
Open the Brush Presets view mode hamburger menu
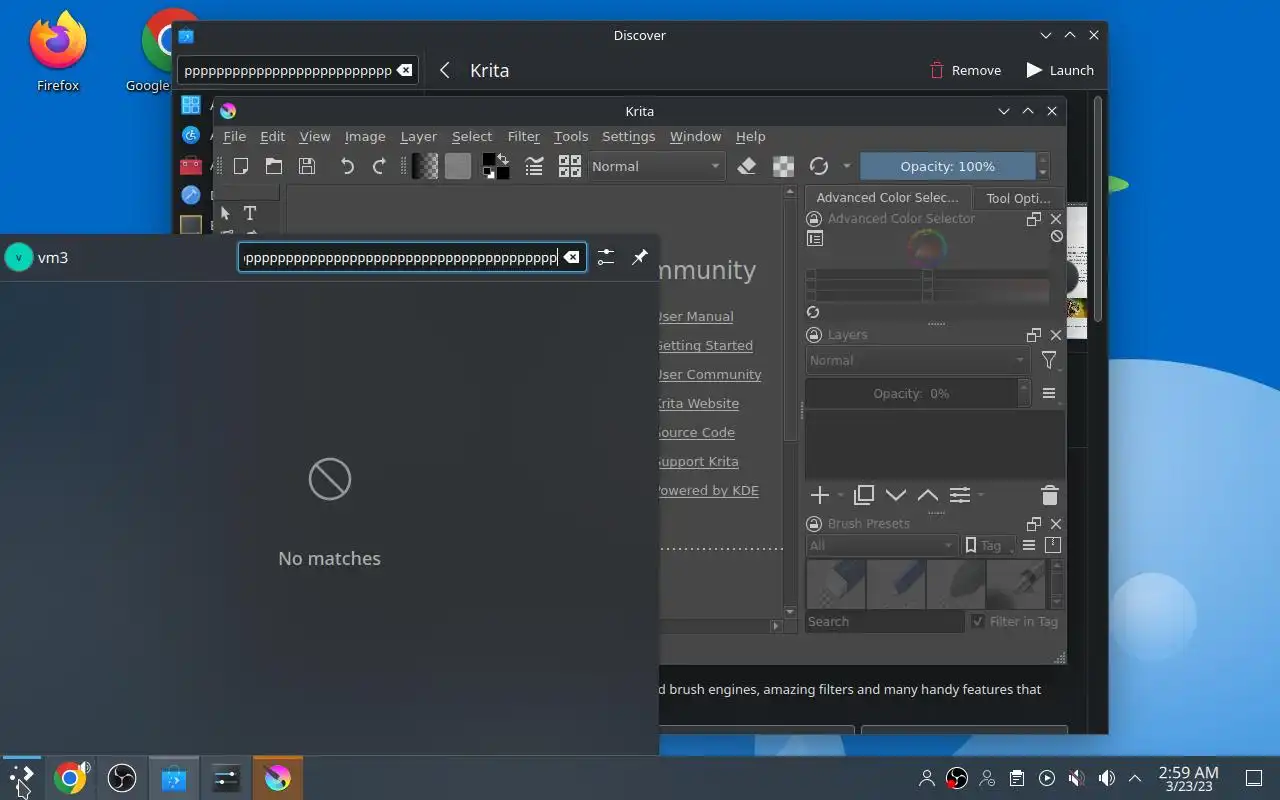pos(1029,545)
